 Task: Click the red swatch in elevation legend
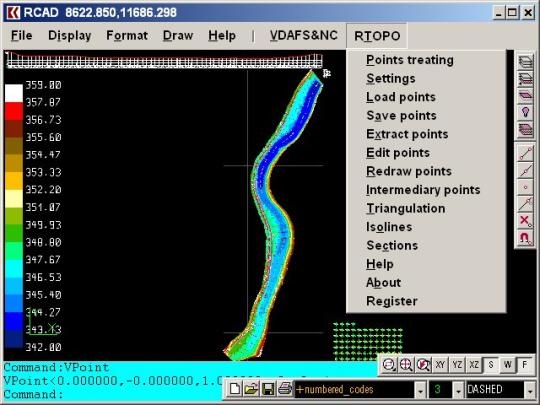click(x=14, y=111)
